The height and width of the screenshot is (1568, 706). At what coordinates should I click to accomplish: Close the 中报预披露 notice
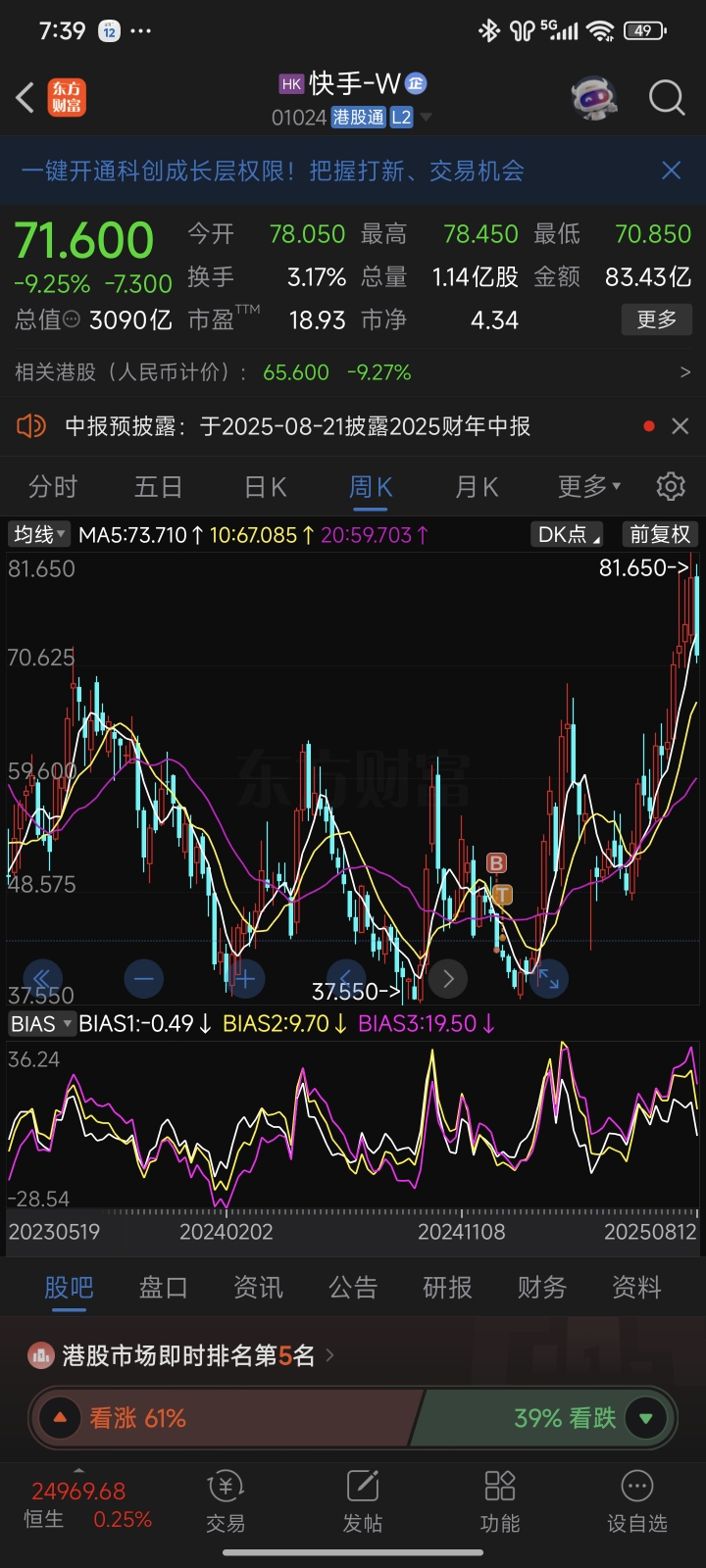680,426
